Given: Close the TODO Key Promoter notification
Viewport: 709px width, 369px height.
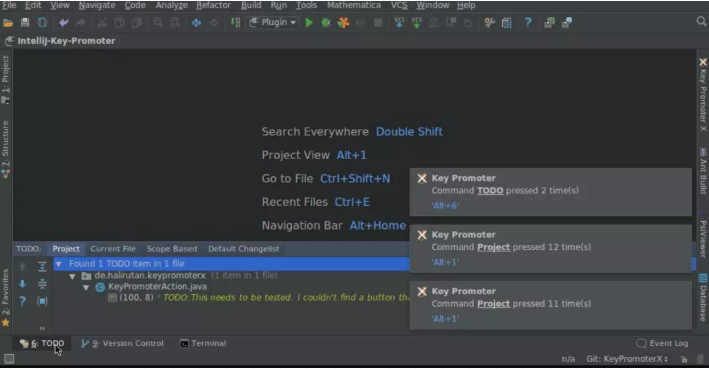Looking at the screenshot, I should [x=422, y=178].
